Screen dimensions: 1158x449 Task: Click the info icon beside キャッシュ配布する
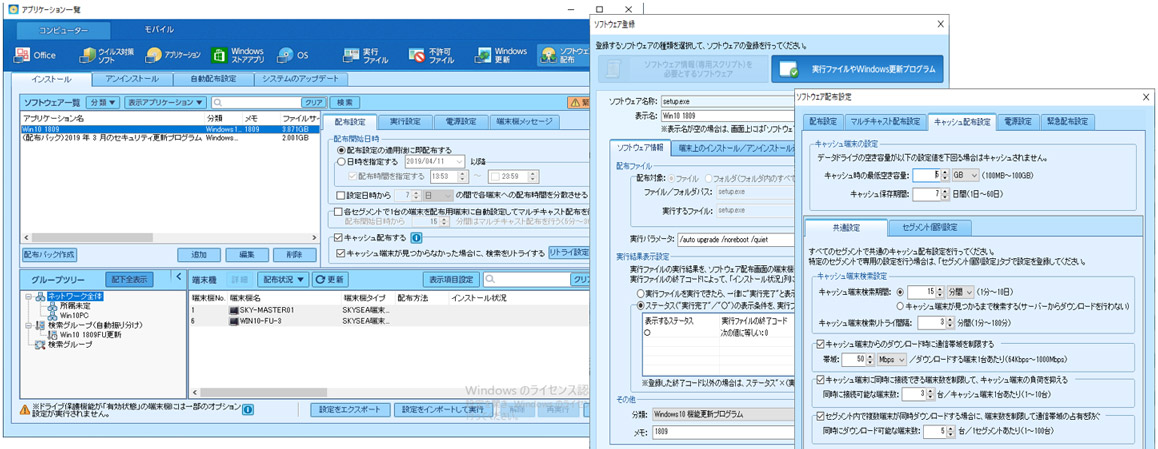pyautogui.click(x=415, y=238)
